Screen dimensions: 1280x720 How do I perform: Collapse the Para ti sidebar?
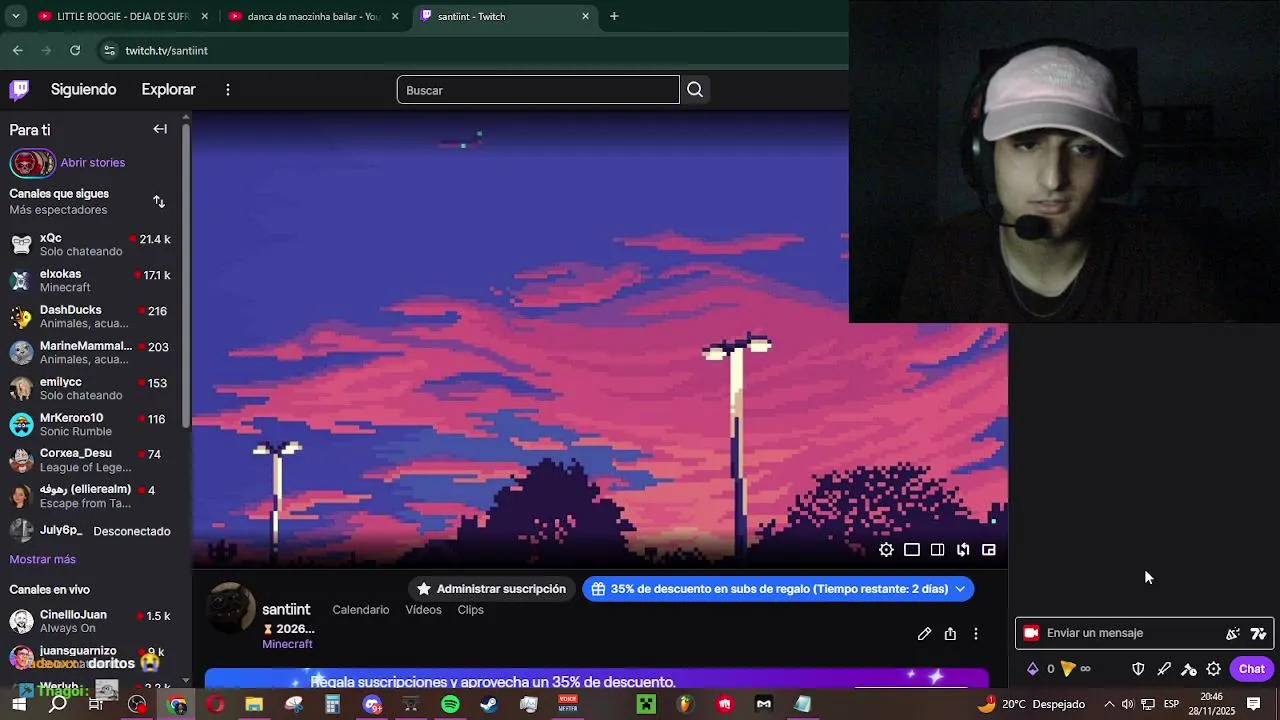(x=160, y=129)
